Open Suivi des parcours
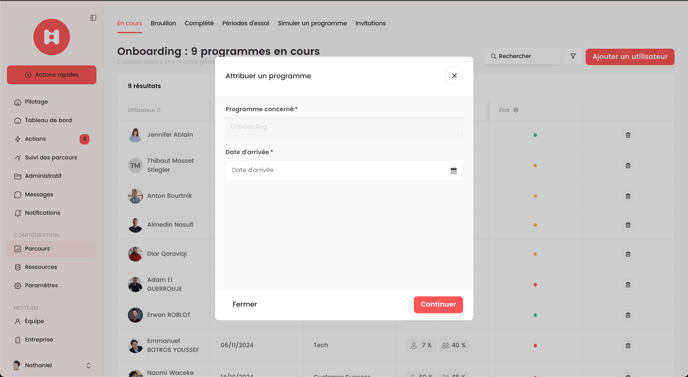The image size is (688, 377). pyautogui.click(x=51, y=158)
